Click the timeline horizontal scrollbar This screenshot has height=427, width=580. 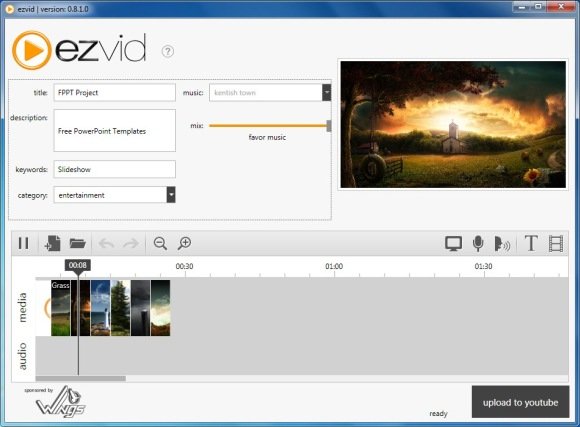click(x=81, y=379)
